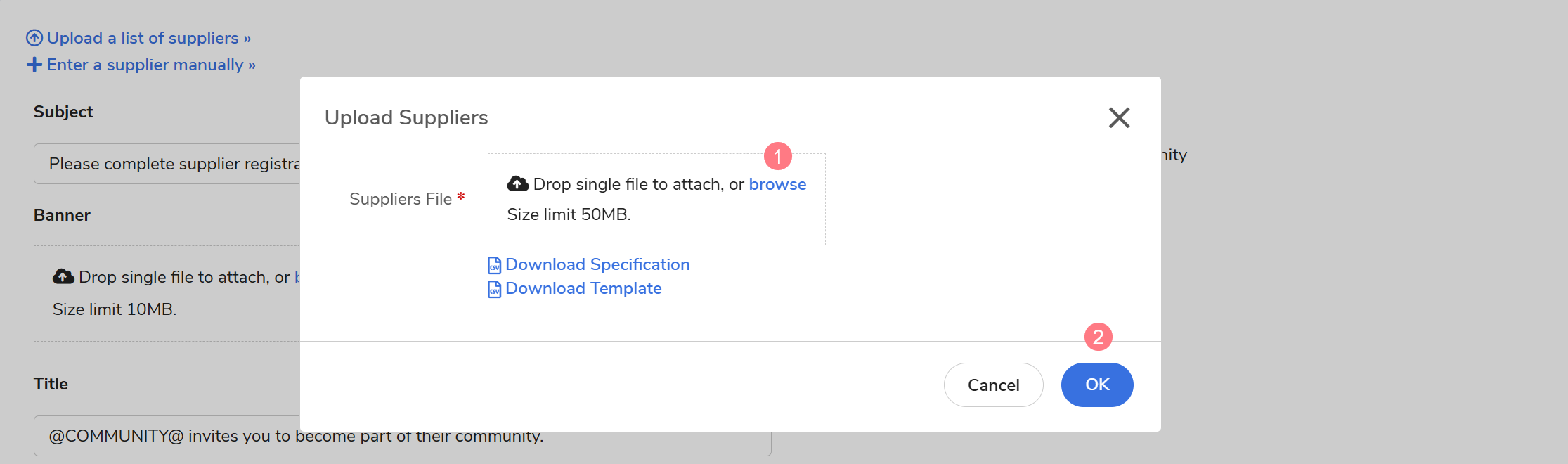Open the 'Upload a list of suppliers' link

tap(148, 38)
